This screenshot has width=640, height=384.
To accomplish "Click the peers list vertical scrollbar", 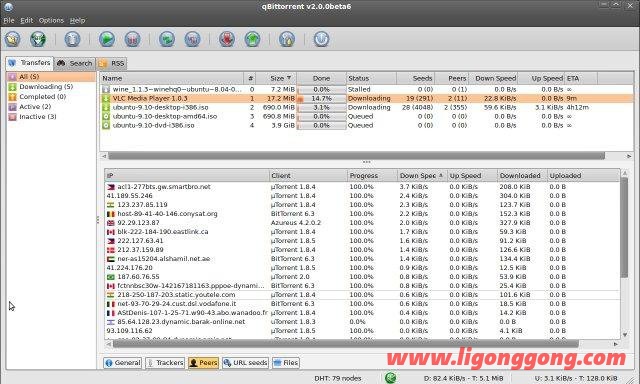I will [x=624, y=228].
